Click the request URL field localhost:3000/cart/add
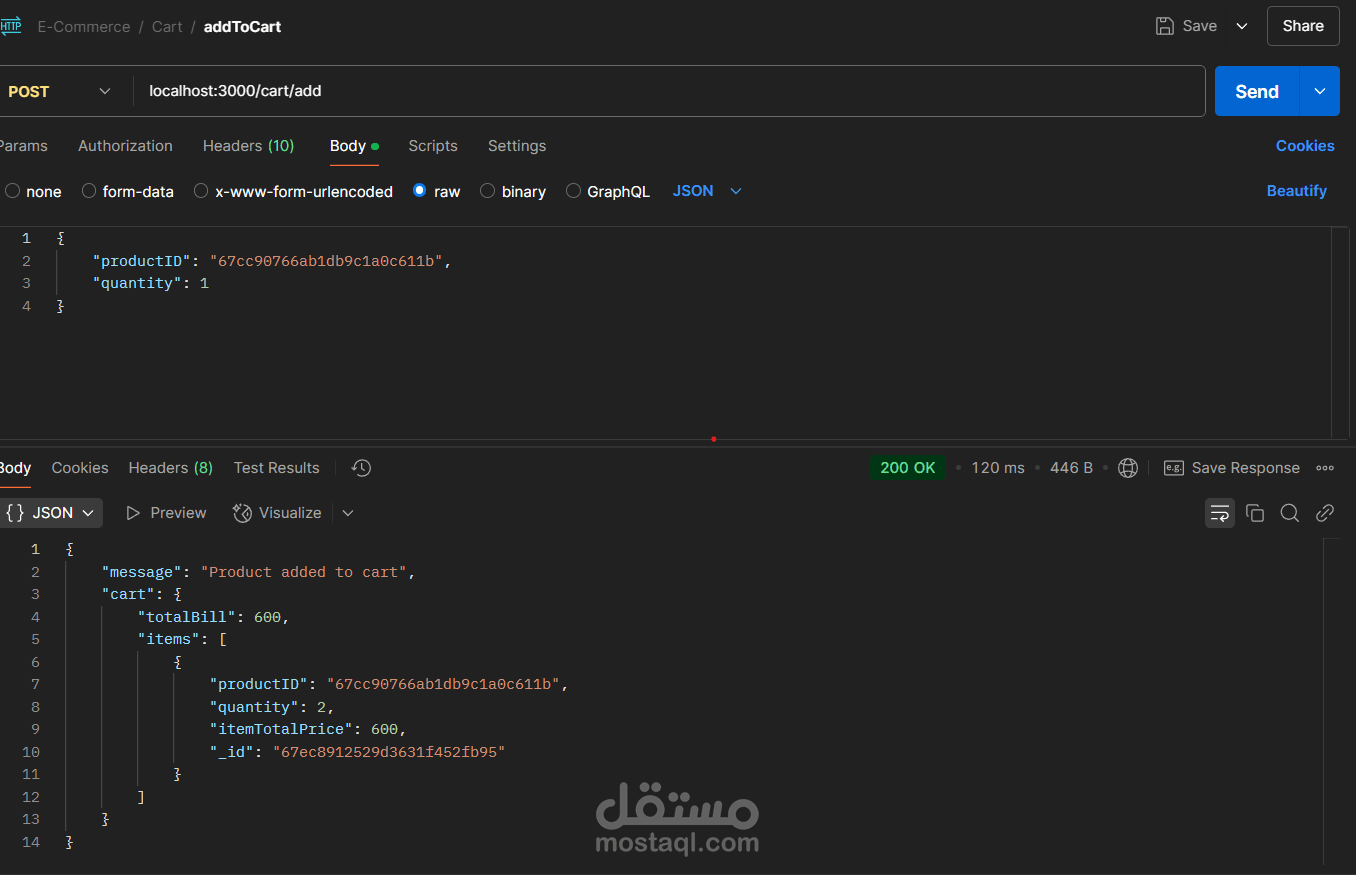The image size is (1356, 875). 668,91
